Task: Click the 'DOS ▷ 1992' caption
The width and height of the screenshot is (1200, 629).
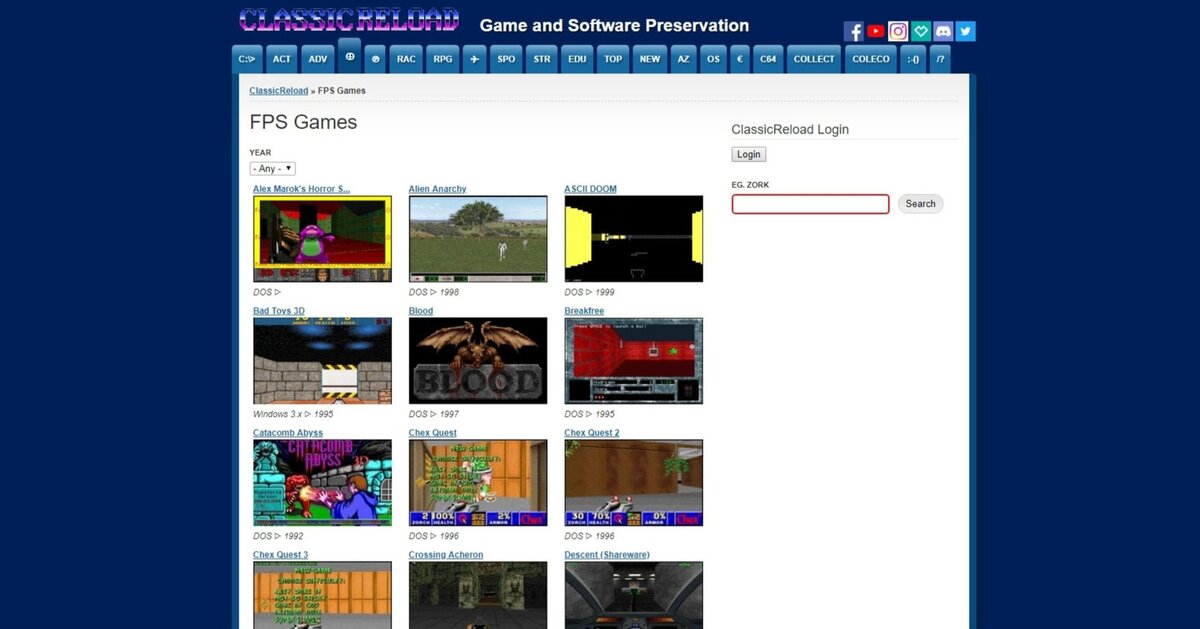Action: pos(278,536)
